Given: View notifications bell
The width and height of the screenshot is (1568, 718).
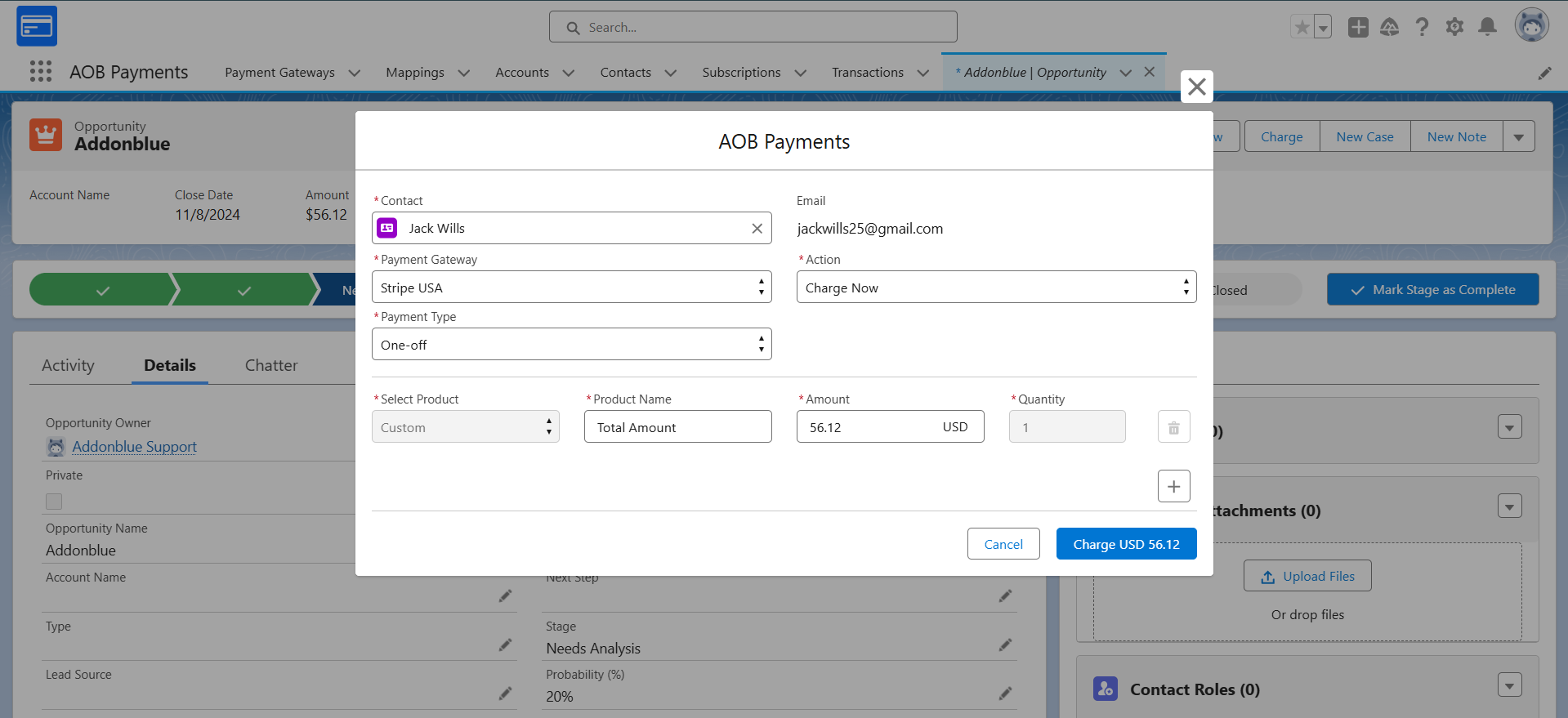Looking at the screenshot, I should click(1488, 27).
